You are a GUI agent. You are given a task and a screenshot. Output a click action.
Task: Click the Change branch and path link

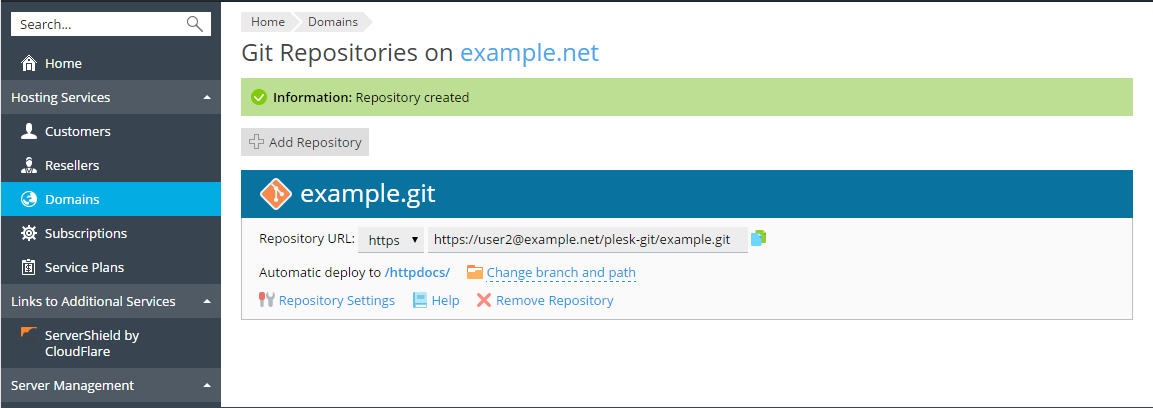point(561,273)
